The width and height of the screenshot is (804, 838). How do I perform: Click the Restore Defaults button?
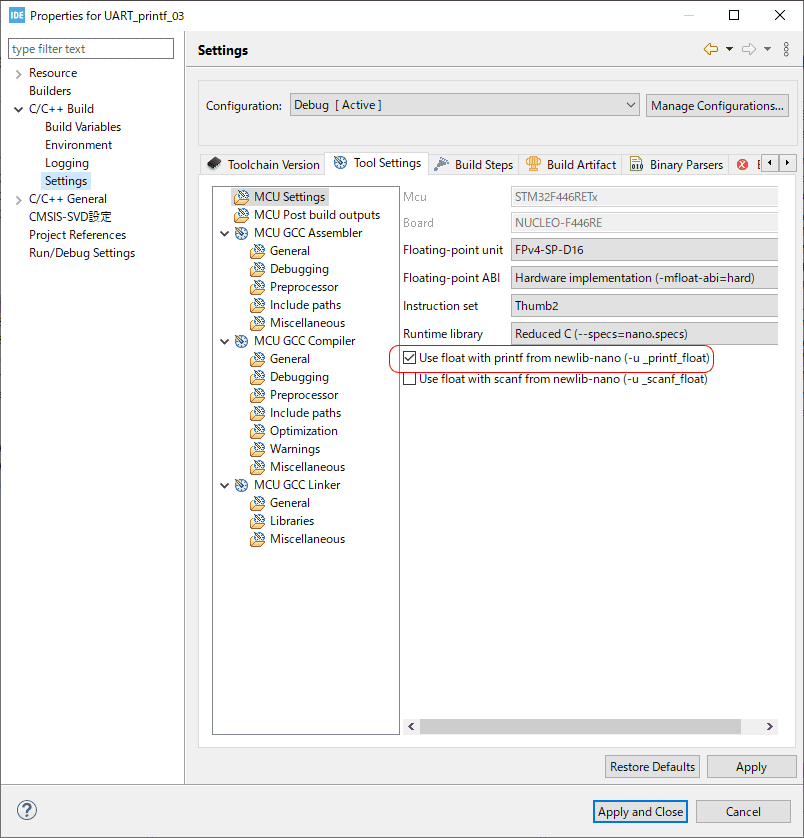tap(652, 767)
